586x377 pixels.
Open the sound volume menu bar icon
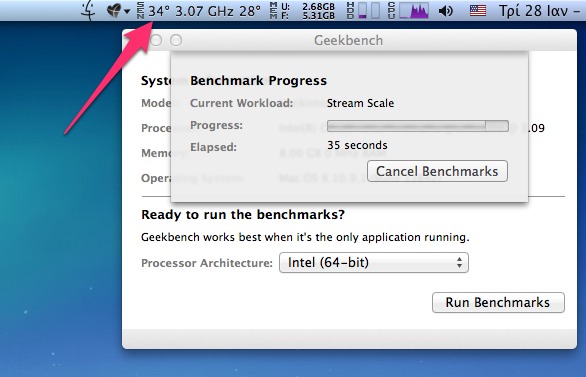pyautogui.click(x=445, y=11)
